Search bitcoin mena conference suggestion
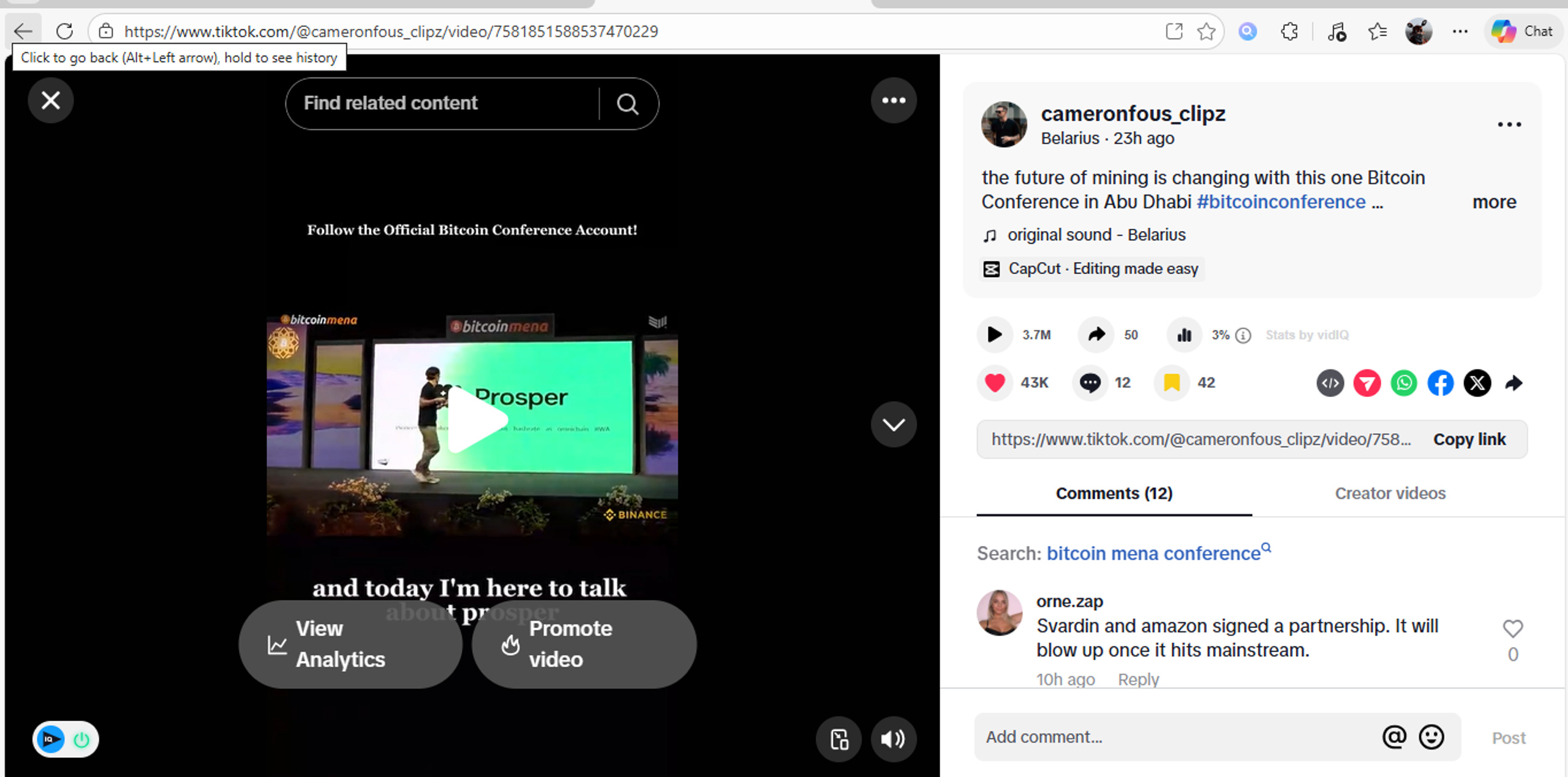Viewport: 1568px width, 777px height. click(1159, 553)
